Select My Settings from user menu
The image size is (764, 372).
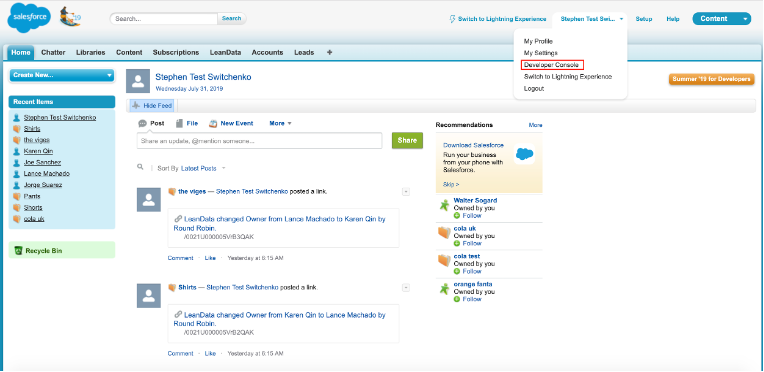click(x=540, y=53)
